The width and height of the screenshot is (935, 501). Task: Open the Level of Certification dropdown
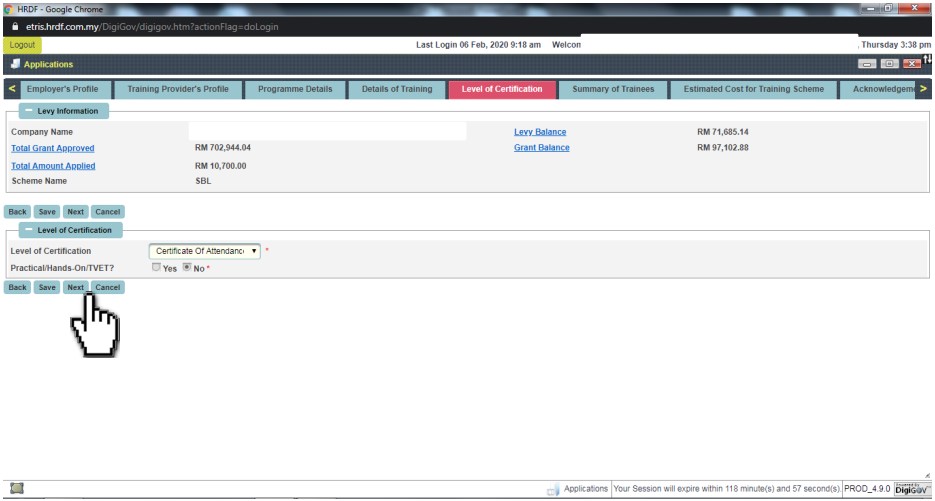[204, 251]
